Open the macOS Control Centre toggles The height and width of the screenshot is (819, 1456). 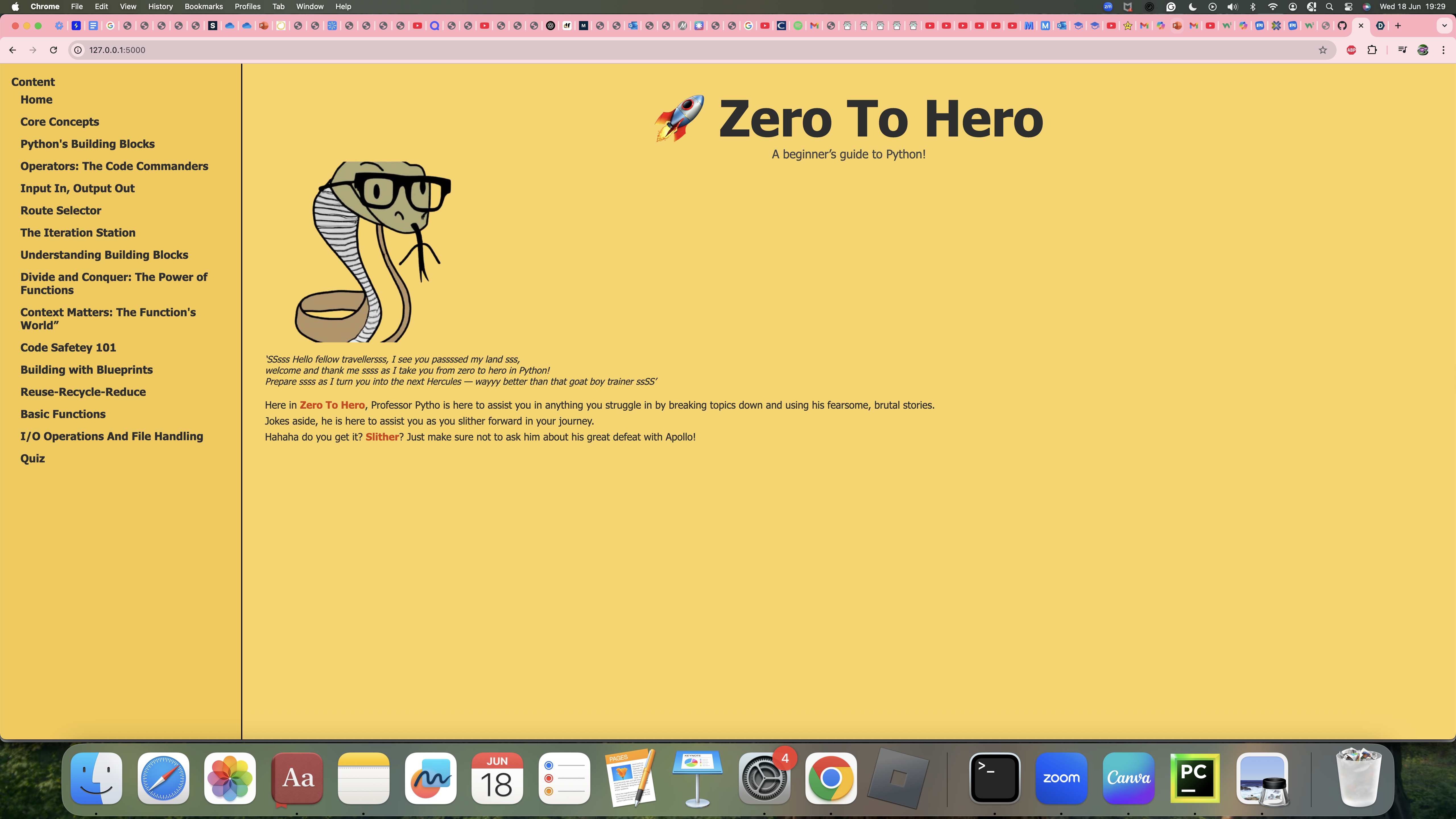(1348, 7)
